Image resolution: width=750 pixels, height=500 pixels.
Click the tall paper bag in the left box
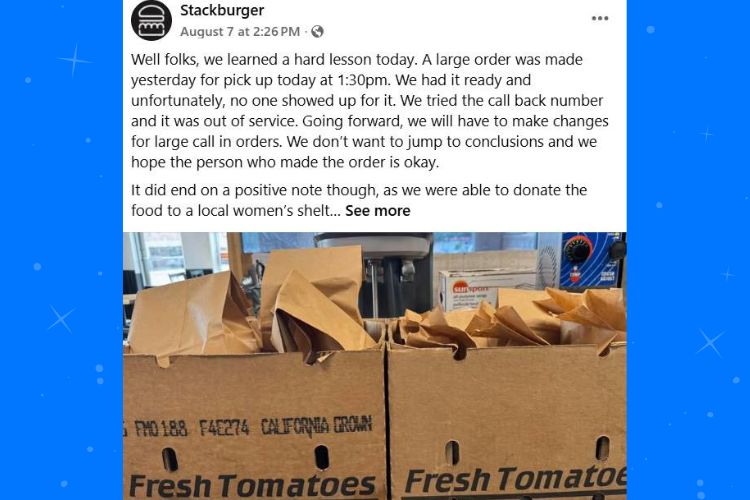[x=313, y=298]
